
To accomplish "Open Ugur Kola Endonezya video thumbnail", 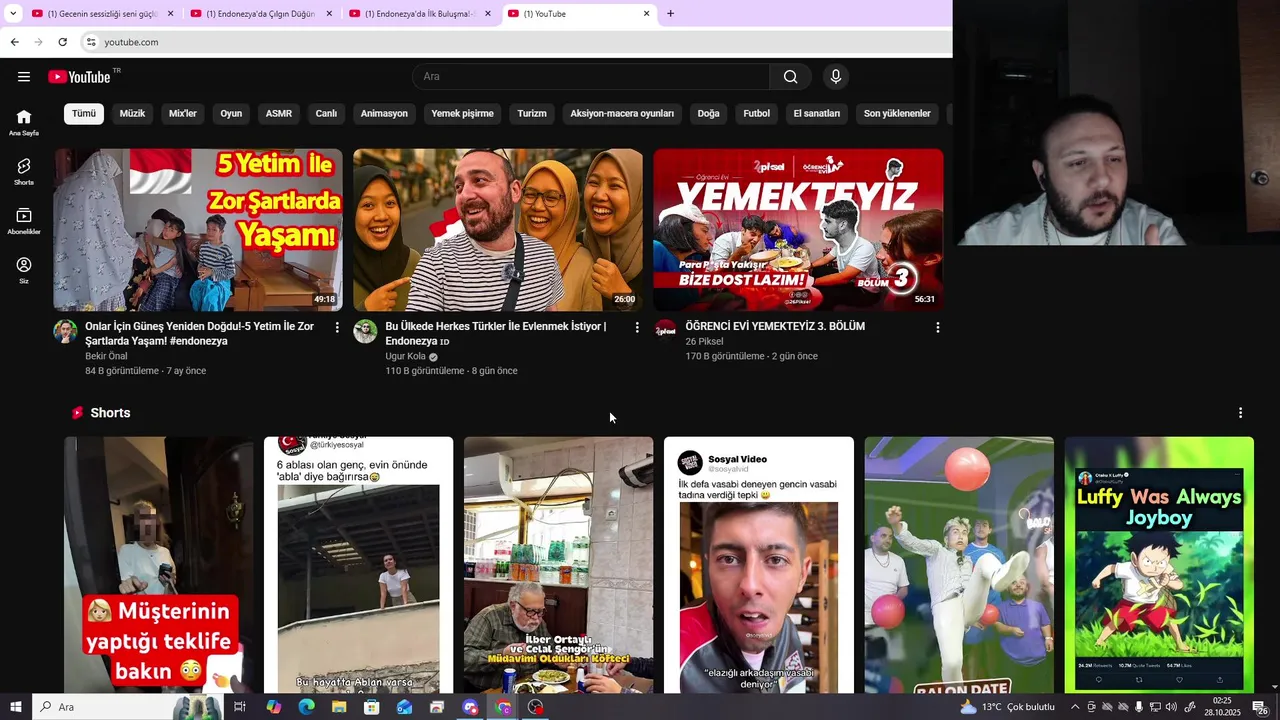I will click(498, 230).
